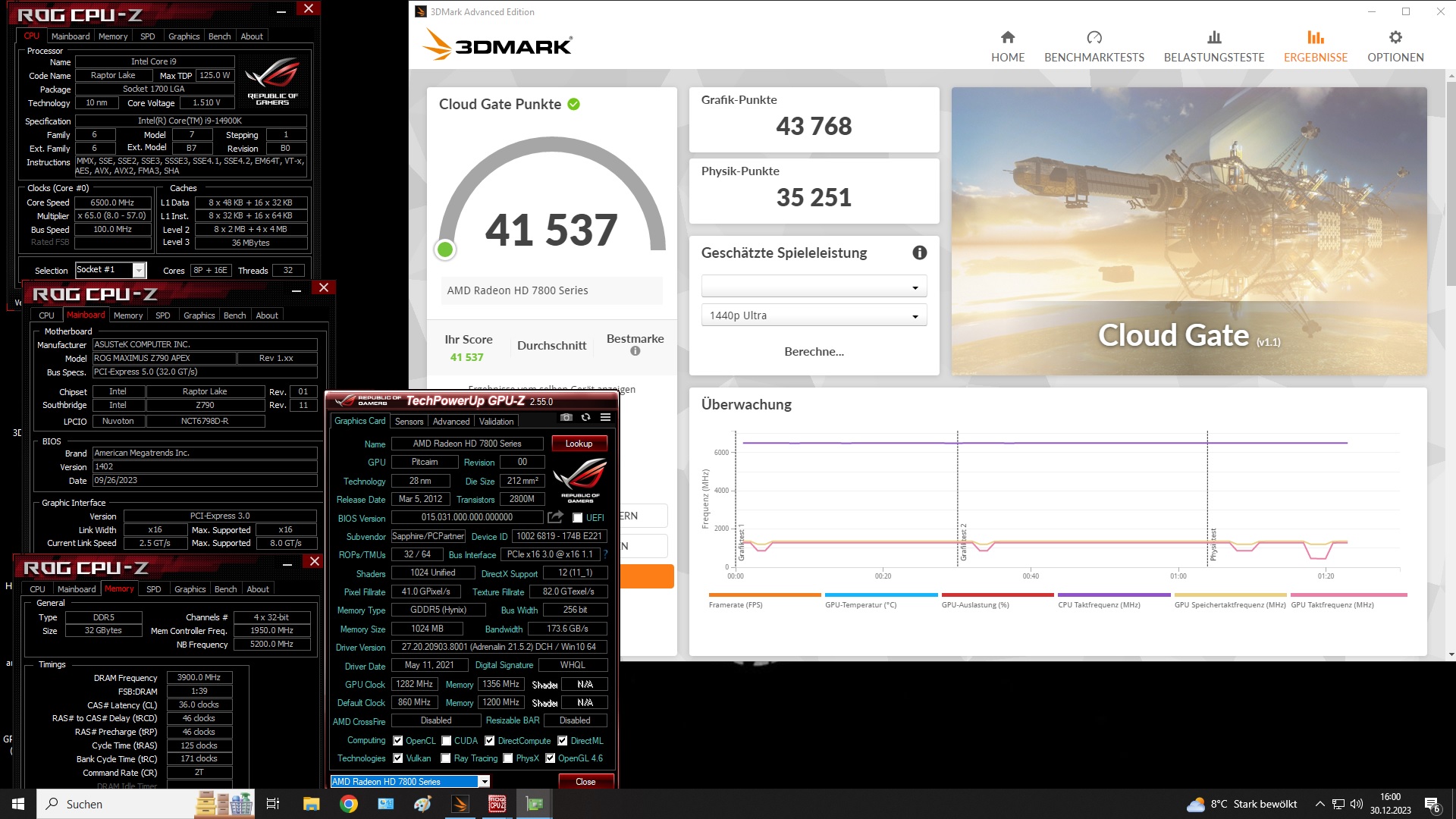Open the weather widget showing 8°C

point(1241,804)
